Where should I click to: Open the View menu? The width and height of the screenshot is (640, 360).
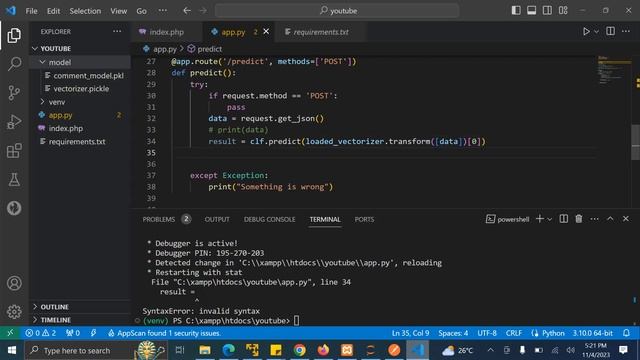(x=118, y=11)
